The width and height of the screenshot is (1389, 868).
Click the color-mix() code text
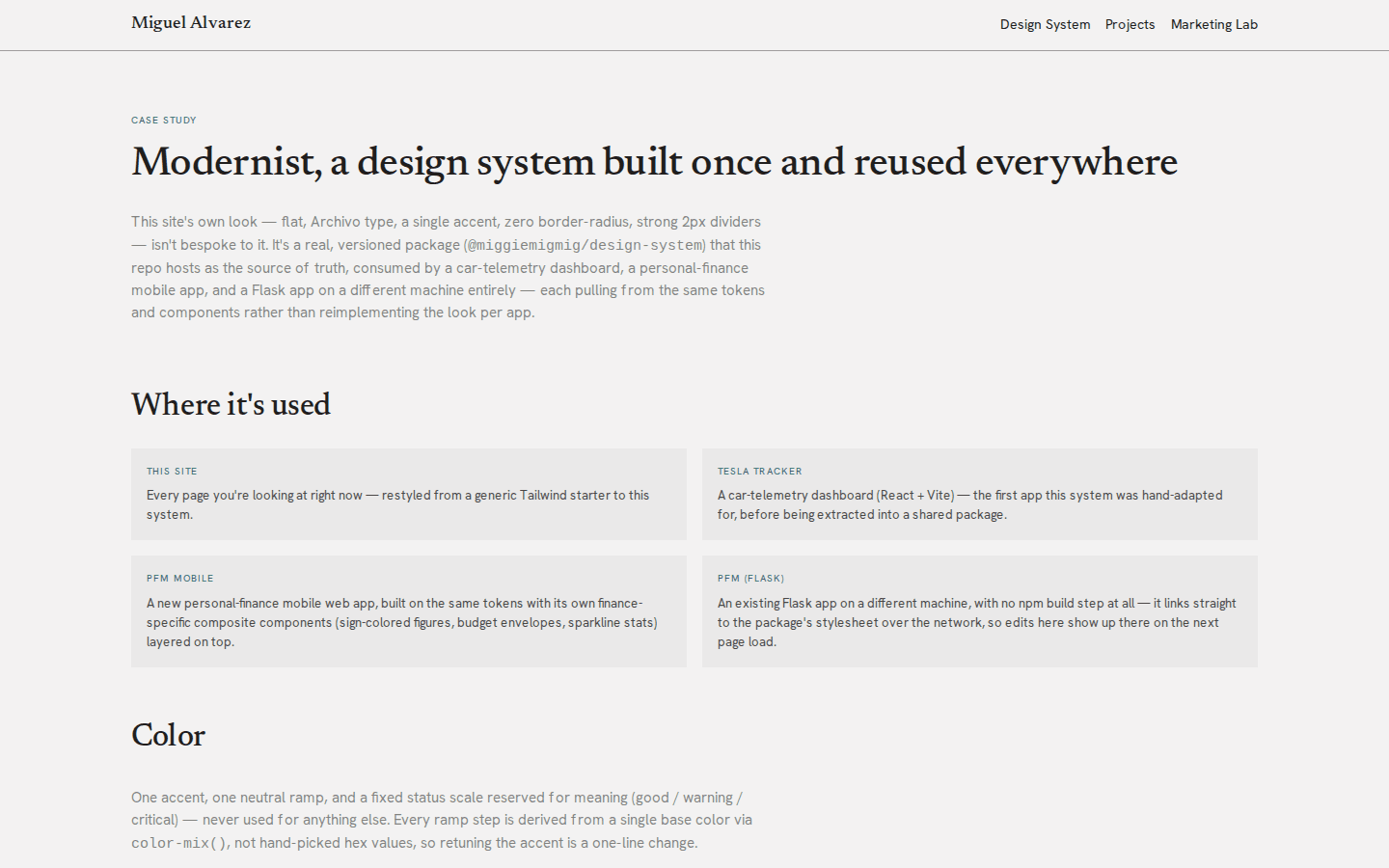point(178,843)
